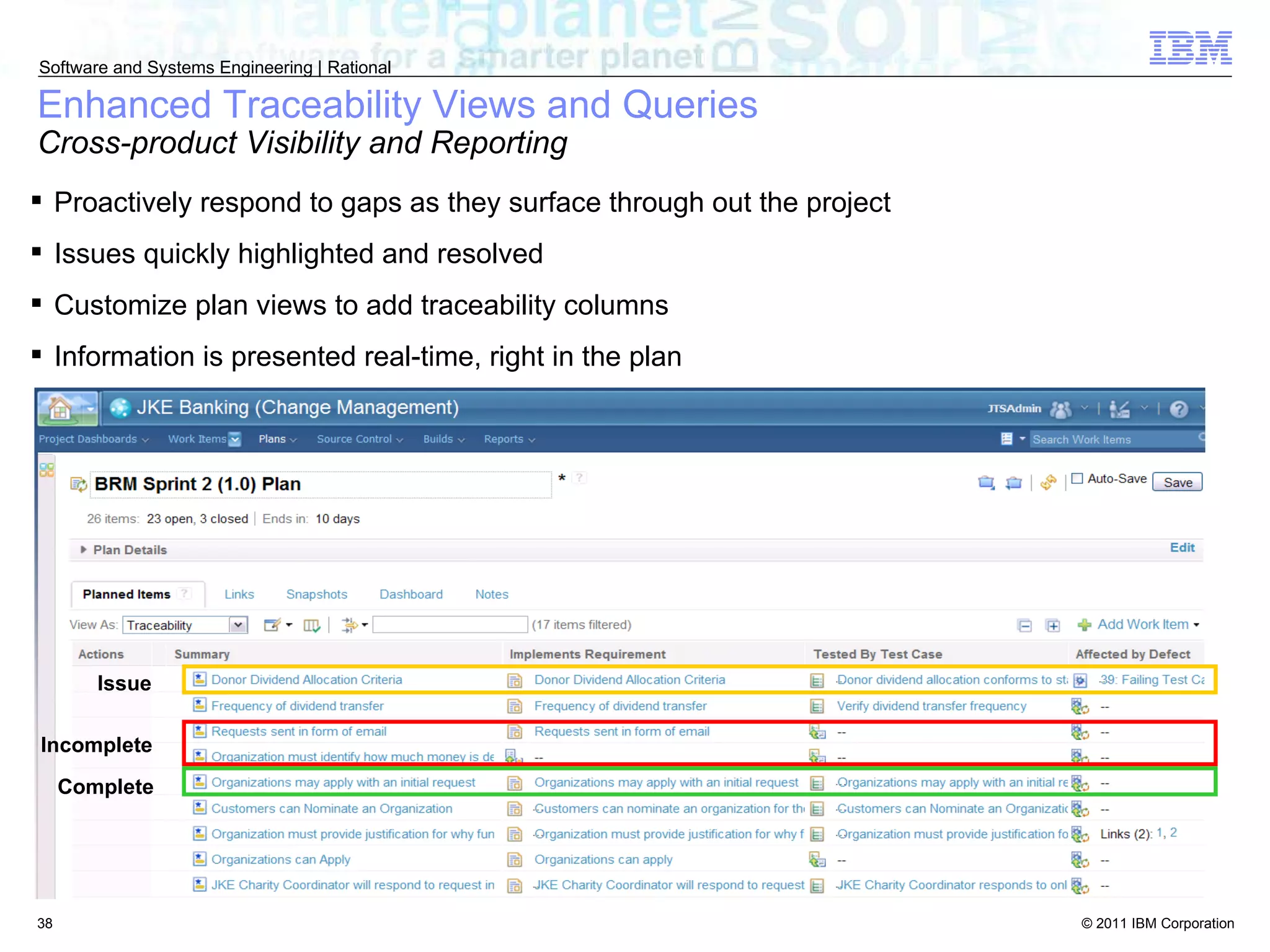Enable the Auto-Save checkbox
Viewport: 1270px width, 952px height.
pyautogui.click(x=1077, y=478)
